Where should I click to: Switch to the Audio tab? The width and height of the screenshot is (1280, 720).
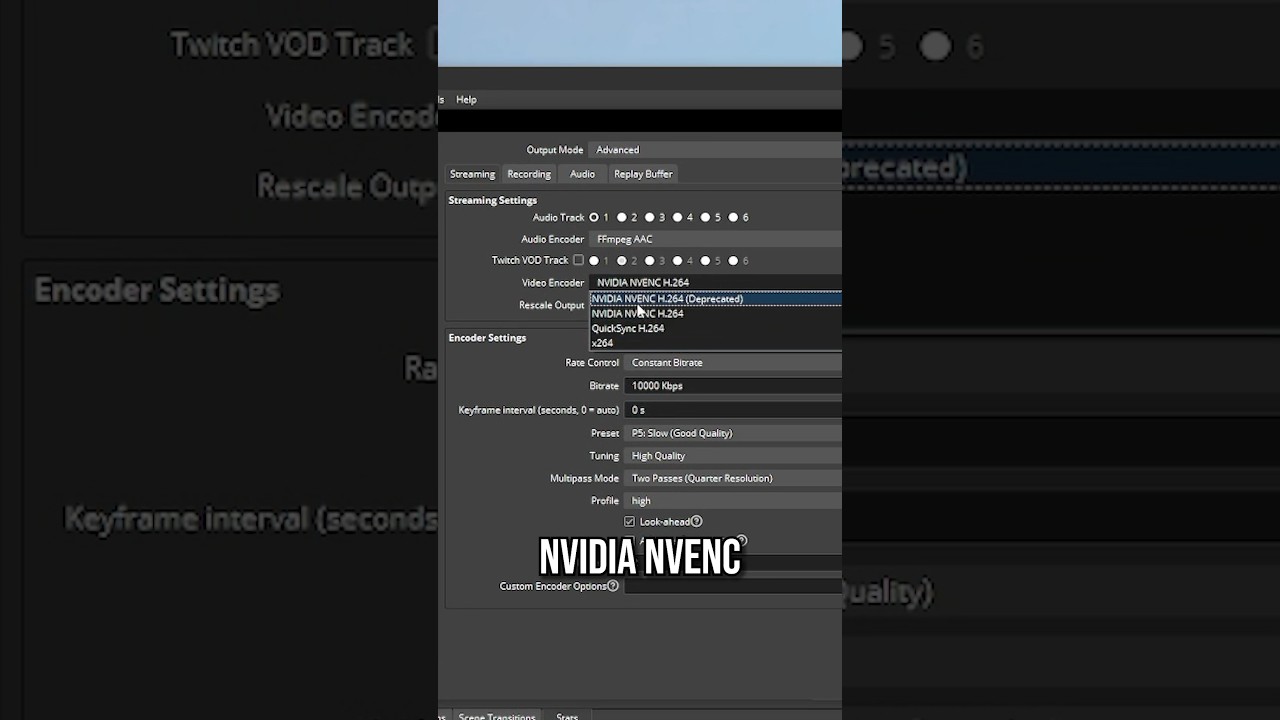point(582,174)
